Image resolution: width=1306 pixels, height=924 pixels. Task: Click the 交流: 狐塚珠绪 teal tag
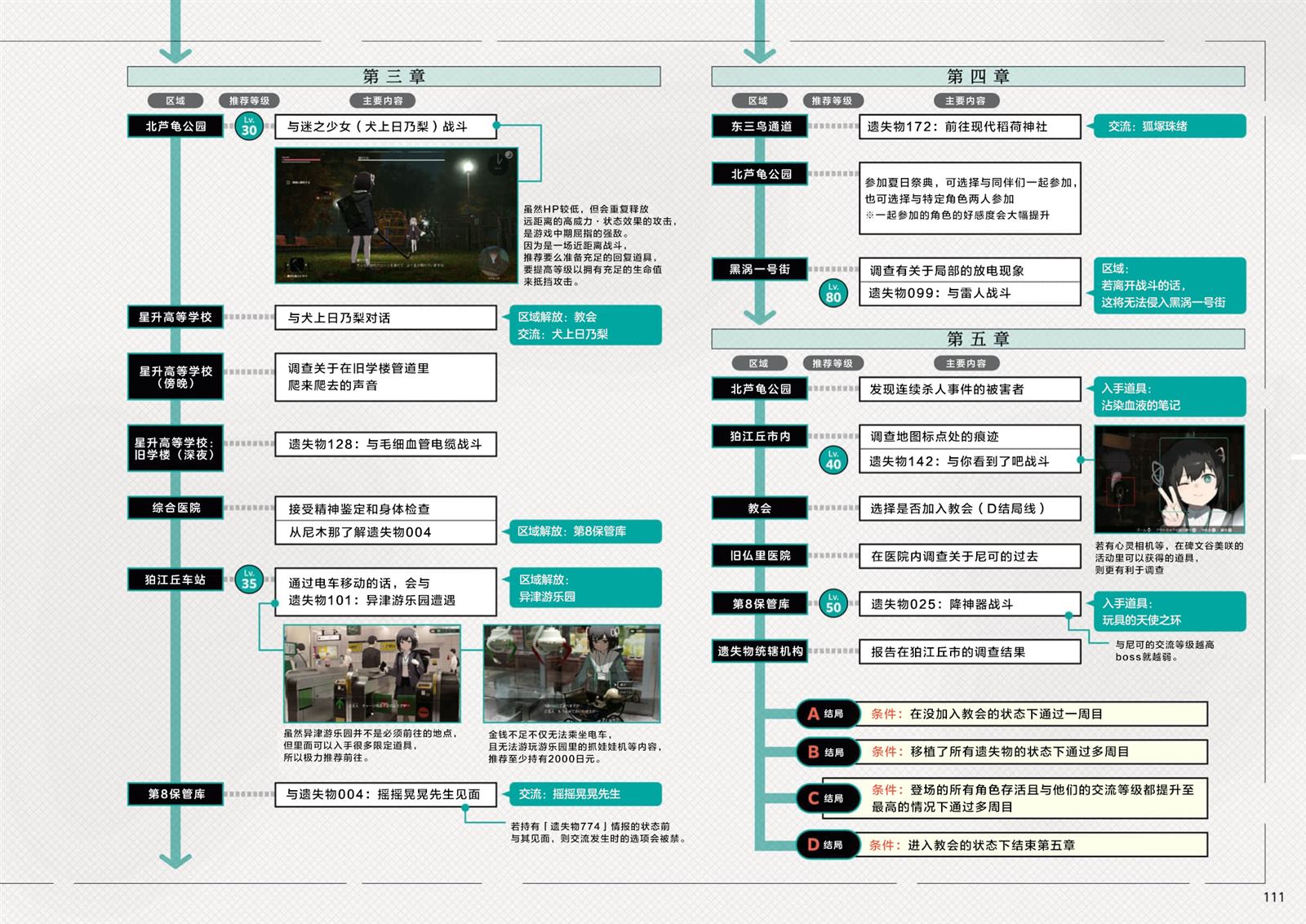point(1169,127)
